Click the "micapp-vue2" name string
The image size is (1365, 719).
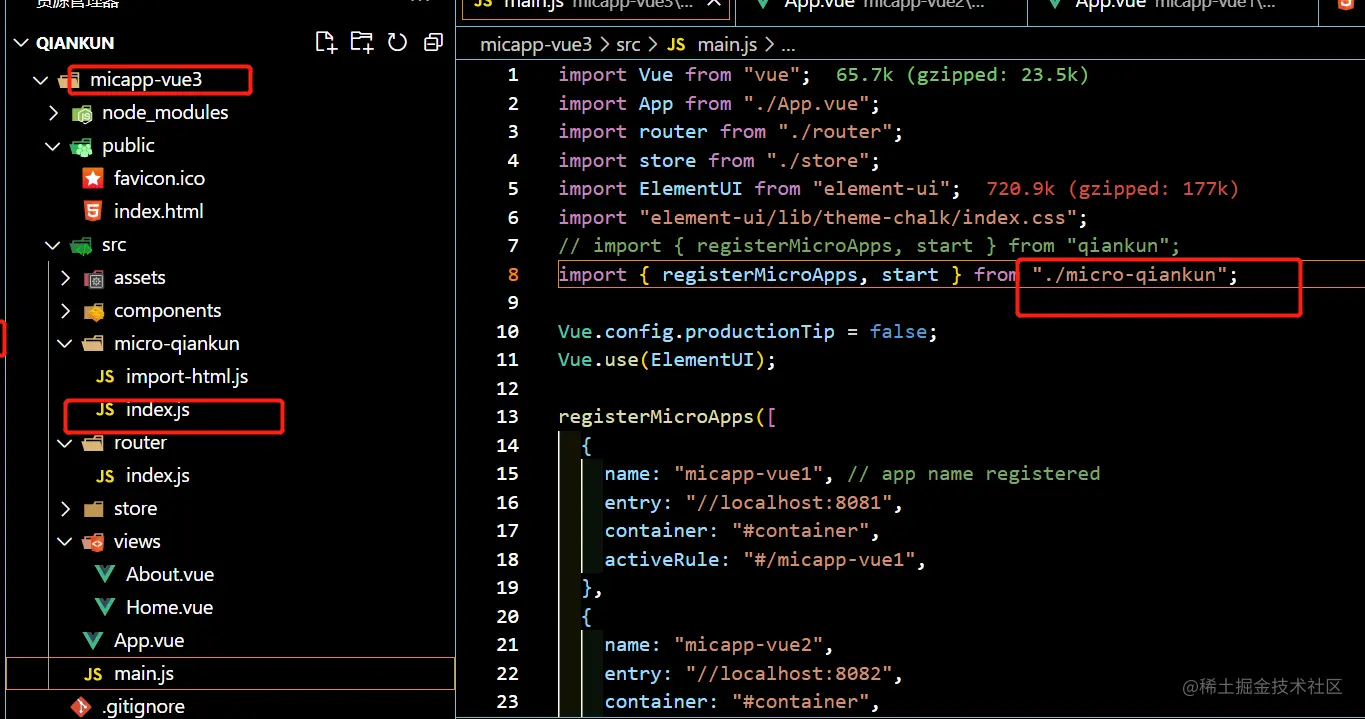pyautogui.click(x=747, y=645)
